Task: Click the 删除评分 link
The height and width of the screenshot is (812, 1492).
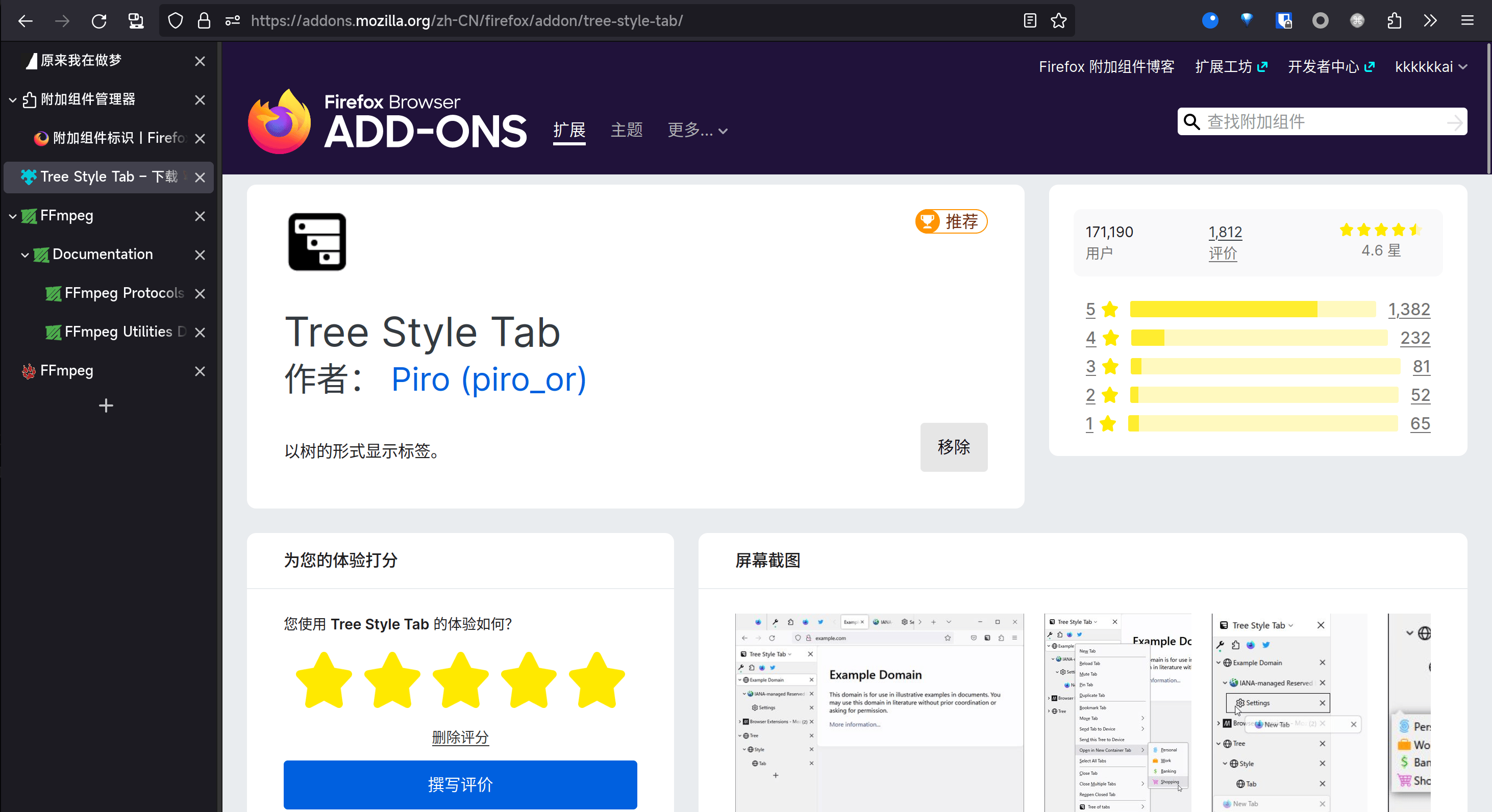Action: pyautogui.click(x=460, y=737)
